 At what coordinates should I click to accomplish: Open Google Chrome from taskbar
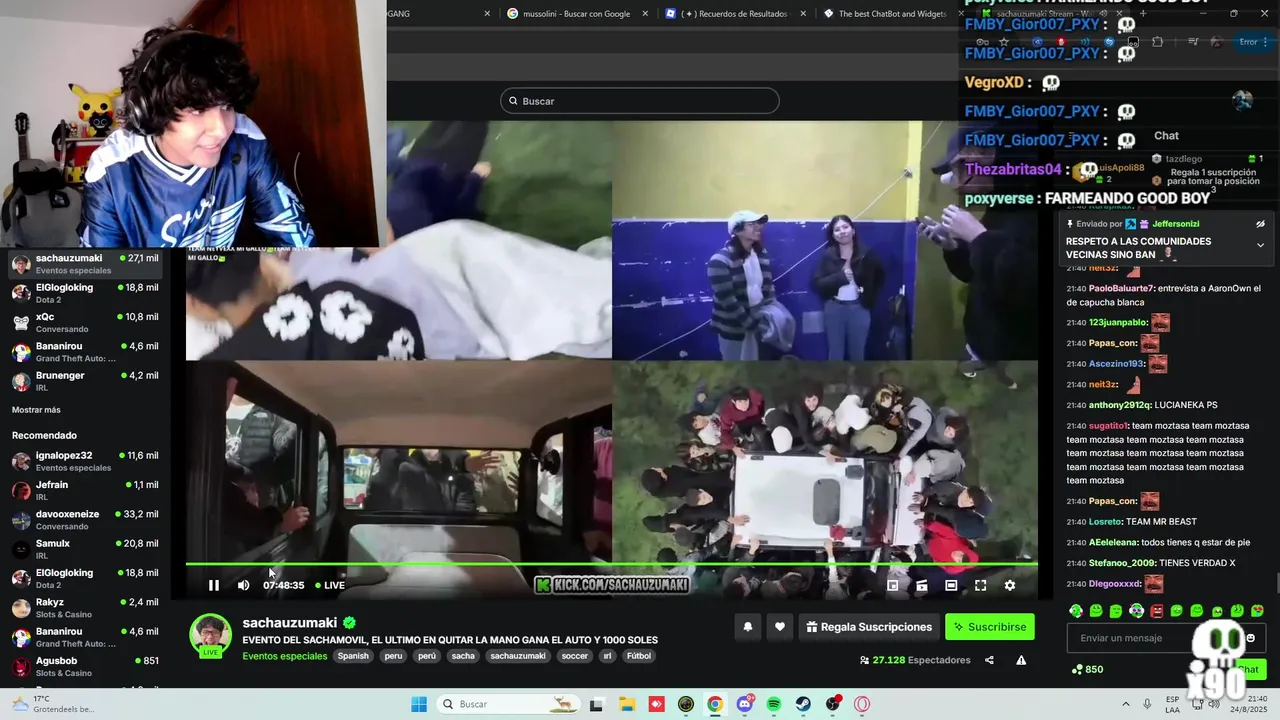click(715, 704)
